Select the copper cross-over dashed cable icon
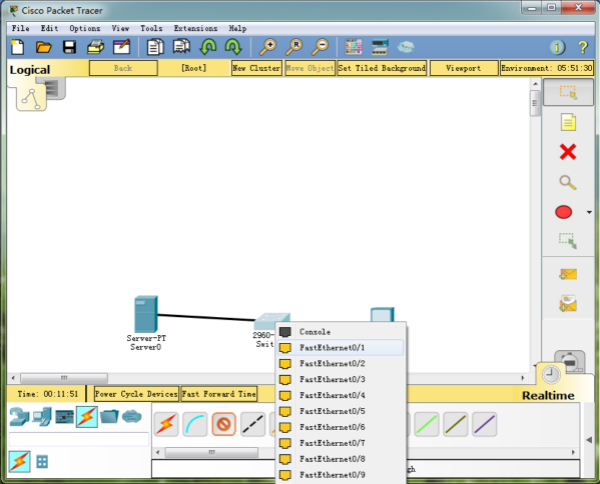This screenshot has height=484, width=600. (253, 424)
